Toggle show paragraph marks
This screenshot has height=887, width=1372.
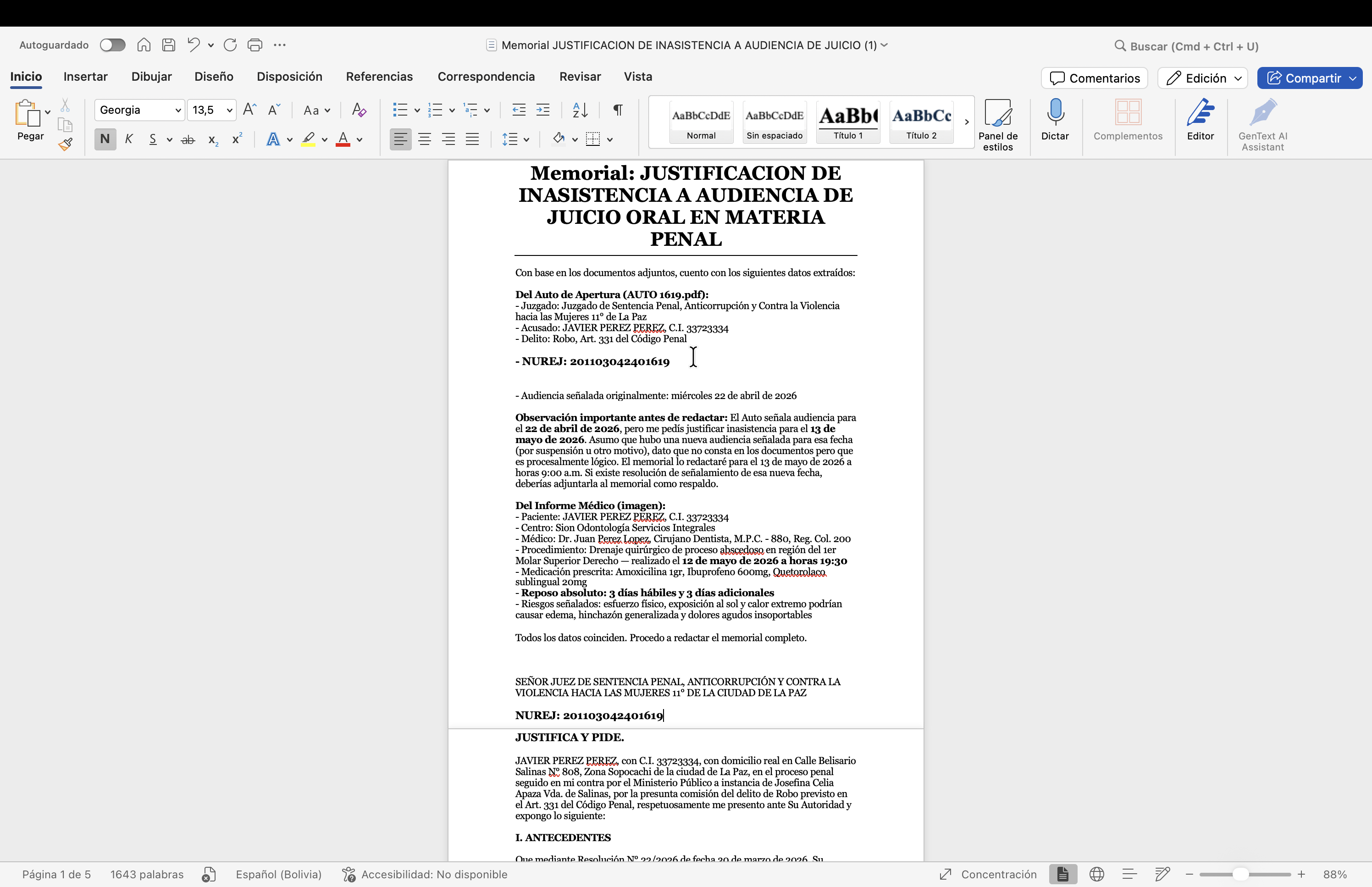[x=618, y=110]
